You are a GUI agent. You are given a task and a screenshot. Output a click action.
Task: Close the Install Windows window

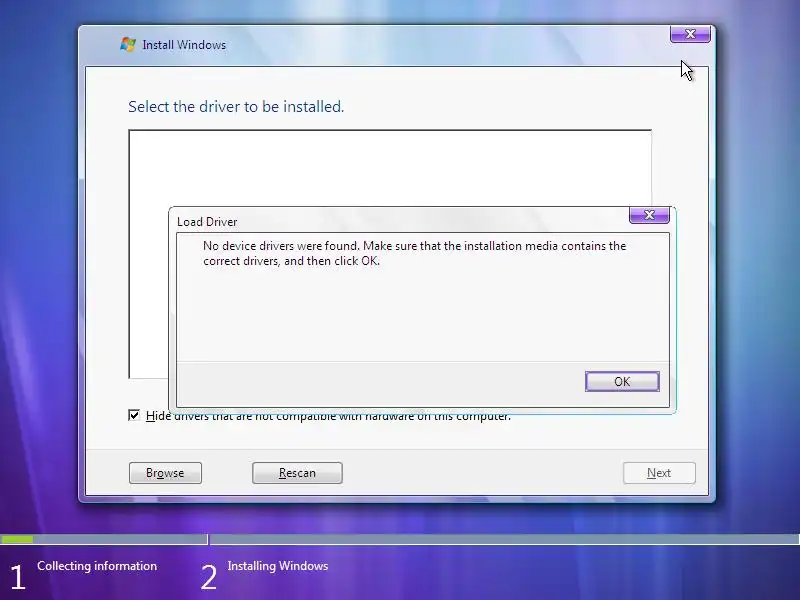pyautogui.click(x=690, y=34)
